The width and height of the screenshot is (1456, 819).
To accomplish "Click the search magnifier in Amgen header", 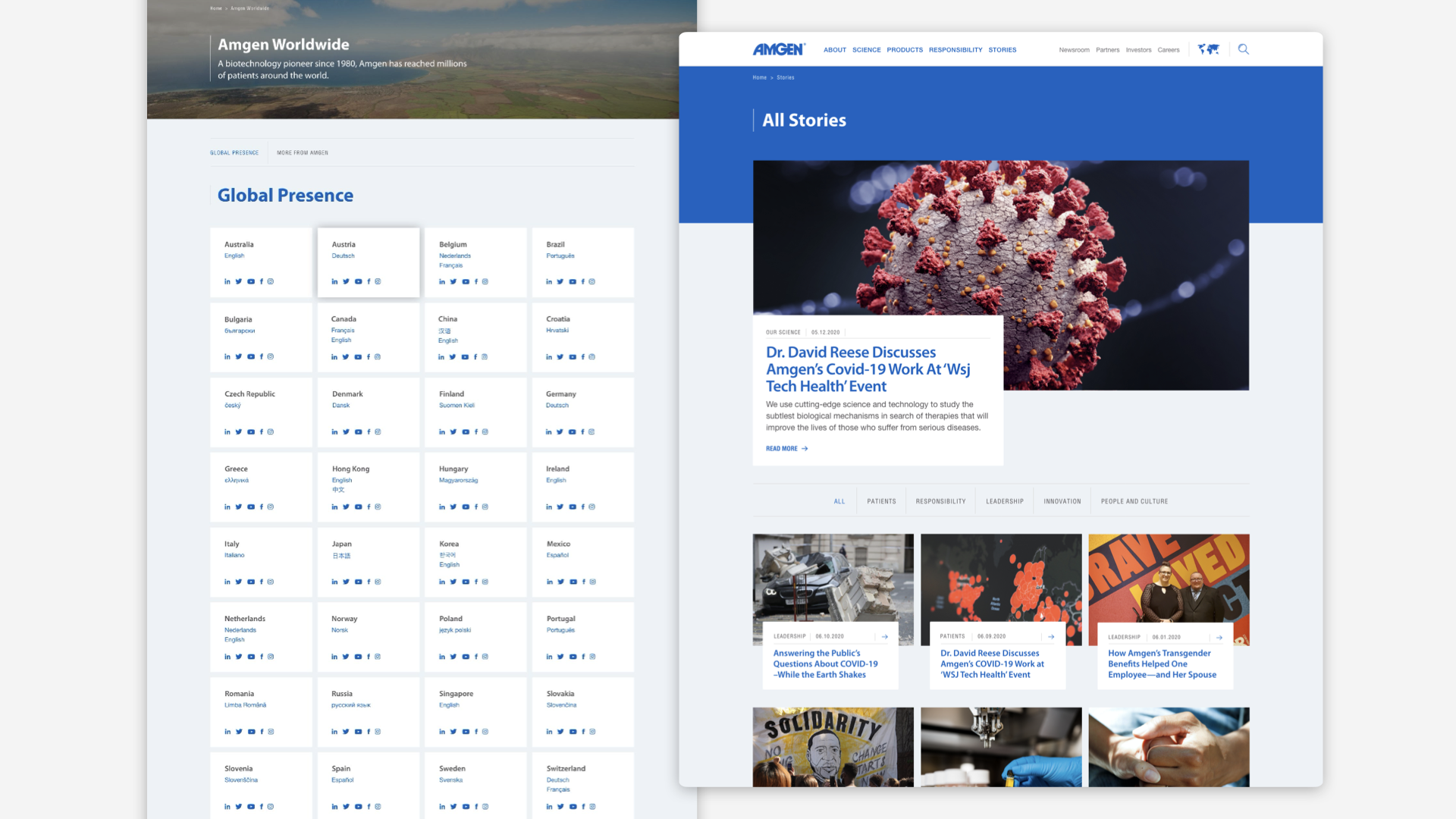I will tap(1243, 49).
